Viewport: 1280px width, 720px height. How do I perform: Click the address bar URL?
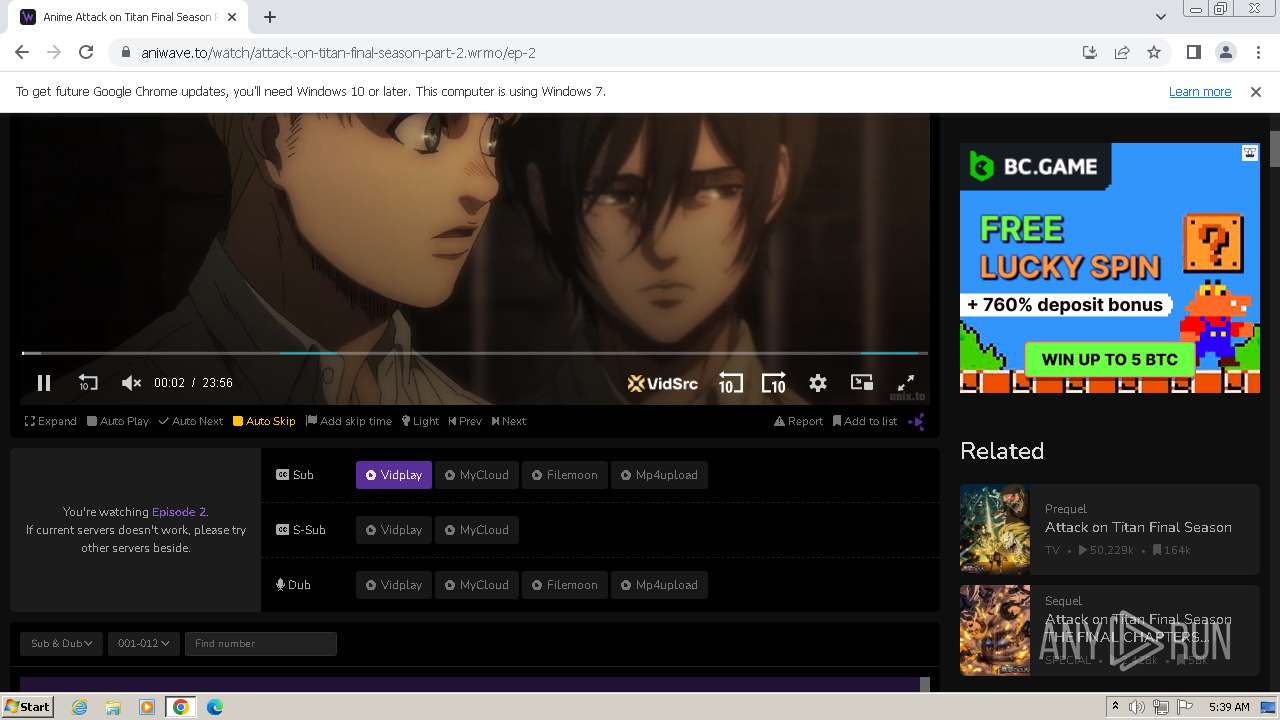tap(339, 52)
